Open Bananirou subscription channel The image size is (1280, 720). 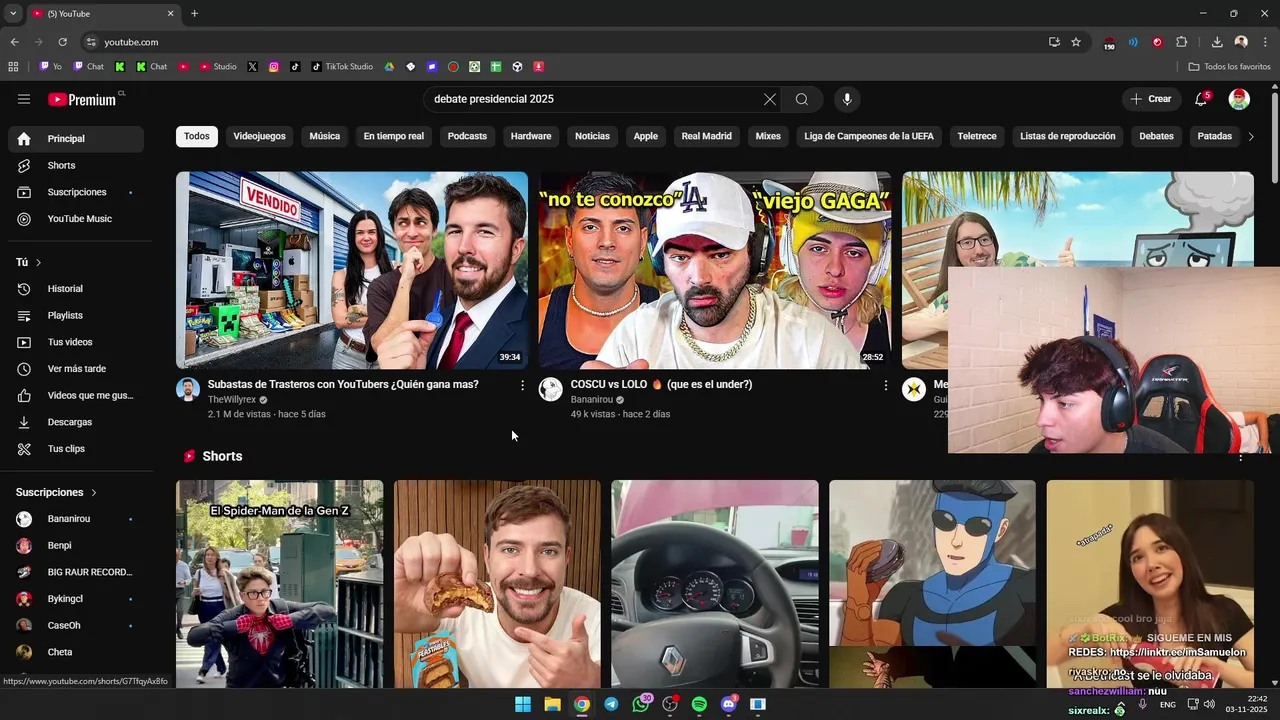click(76, 519)
